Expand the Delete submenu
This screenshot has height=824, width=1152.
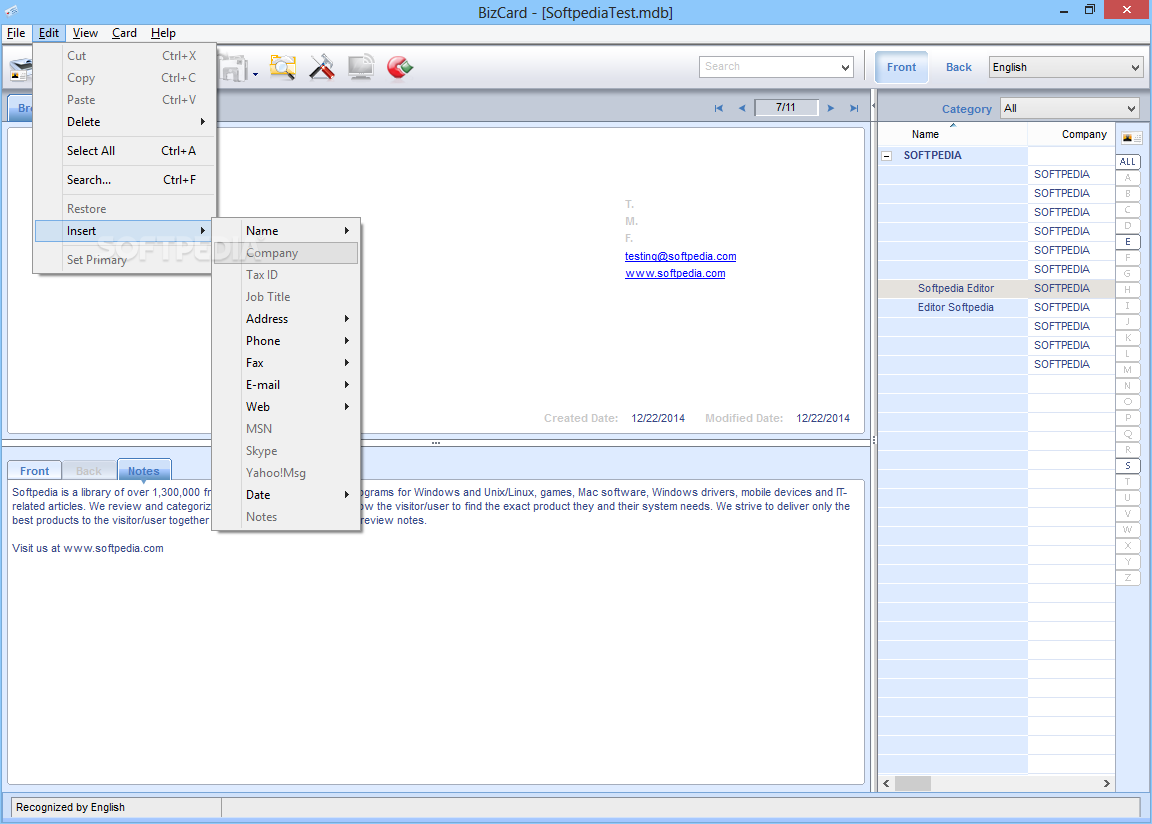pyautogui.click(x=125, y=122)
